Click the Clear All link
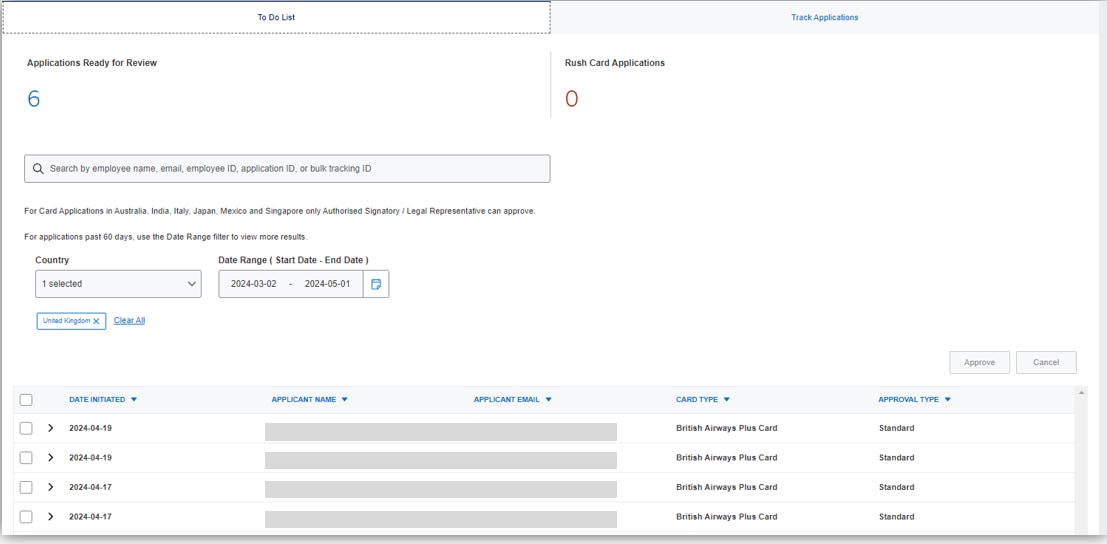The height and width of the screenshot is (544, 1107). (129, 320)
